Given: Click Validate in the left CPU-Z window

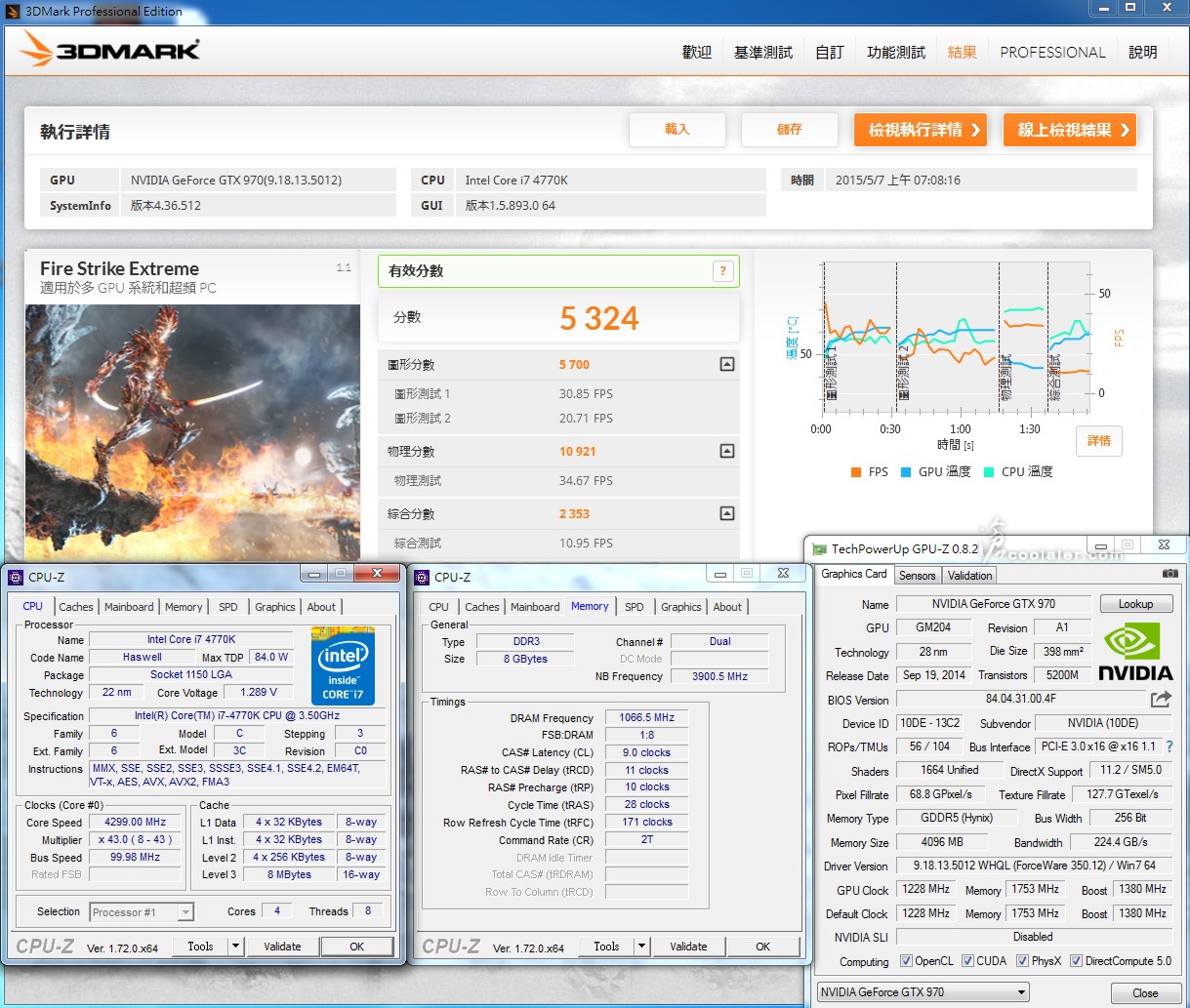Looking at the screenshot, I should point(282,946).
